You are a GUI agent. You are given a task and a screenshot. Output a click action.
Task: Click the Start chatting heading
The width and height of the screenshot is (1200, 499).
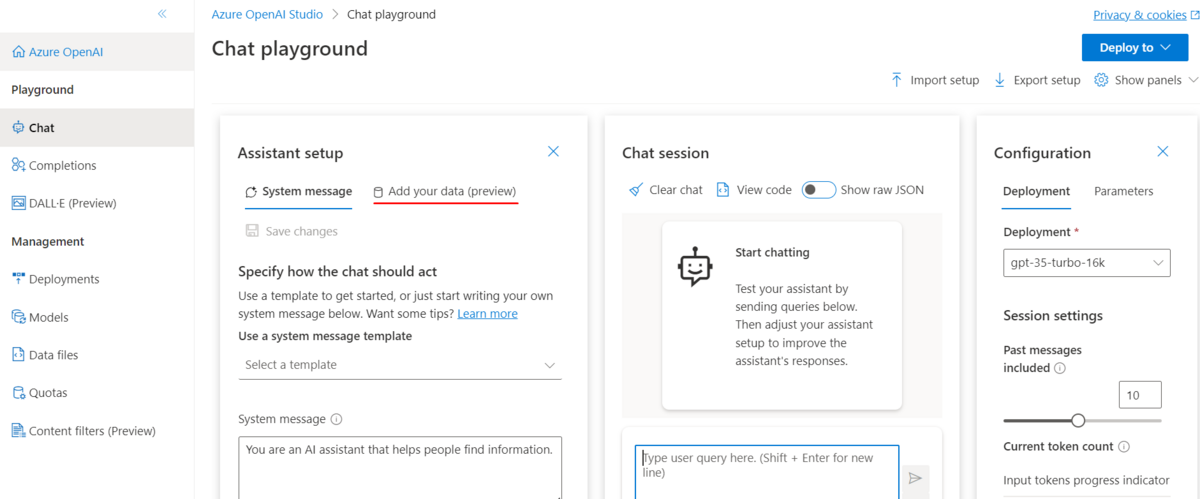[772, 253]
